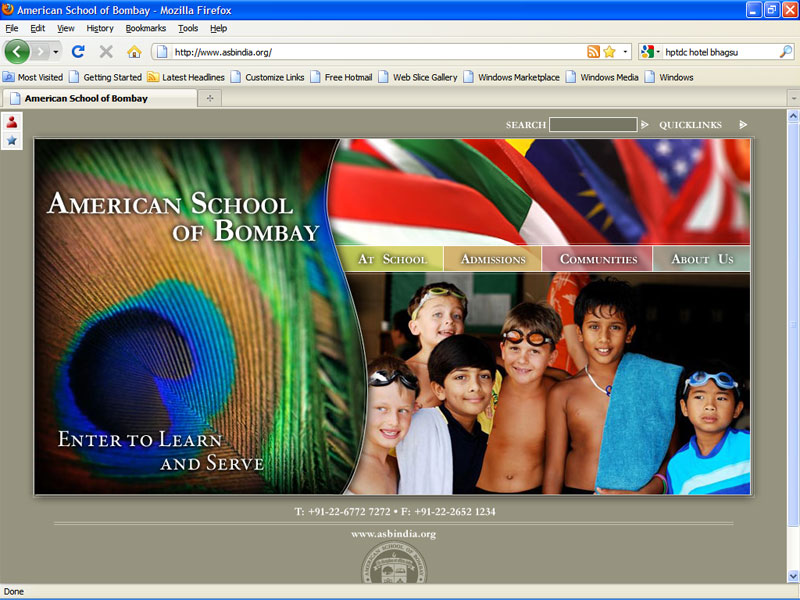Screen dimensions: 800x600
Task: Click the red person sidebar icon
Action: 12,122
